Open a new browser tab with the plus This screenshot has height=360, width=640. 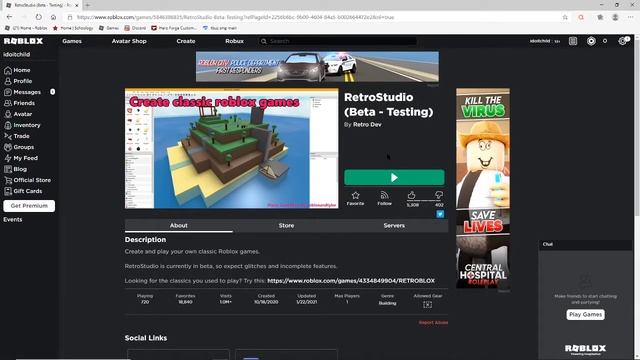(x=87, y=5)
